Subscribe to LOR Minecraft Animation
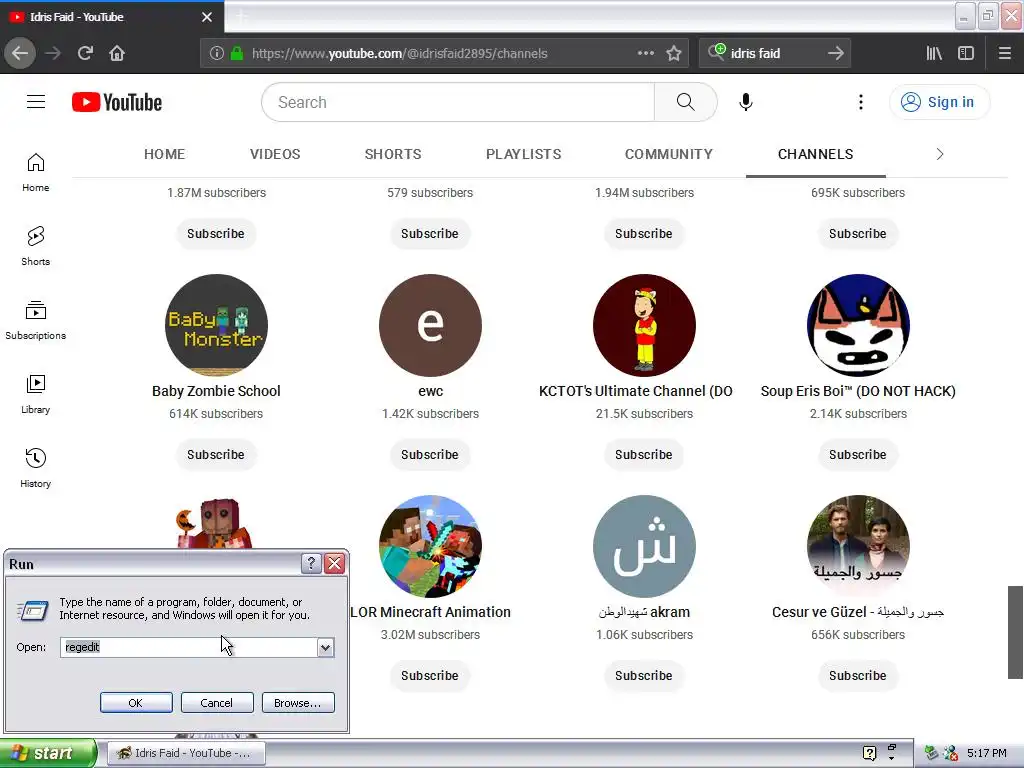Screen dimensions: 1024x768 430,676
